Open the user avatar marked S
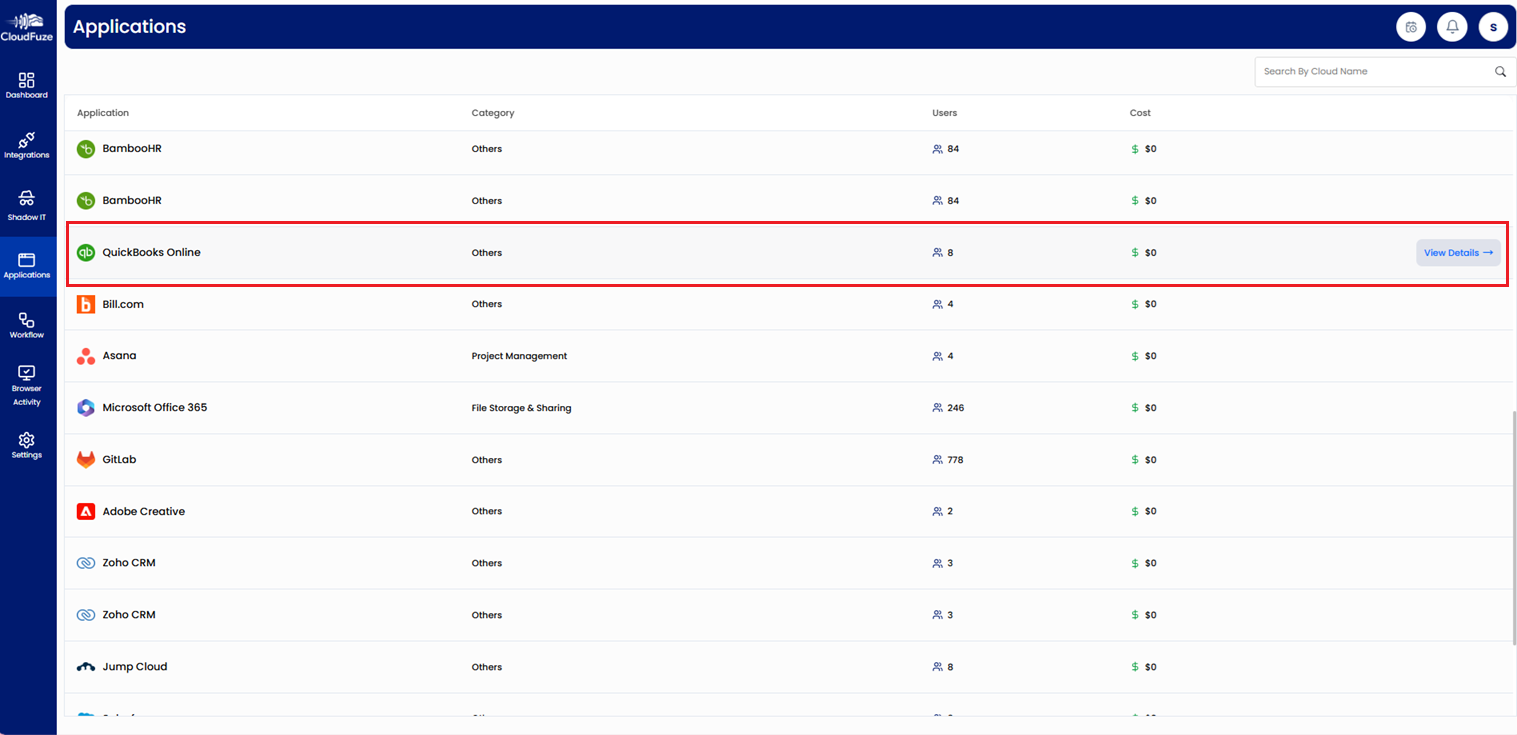 [x=1493, y=26]
